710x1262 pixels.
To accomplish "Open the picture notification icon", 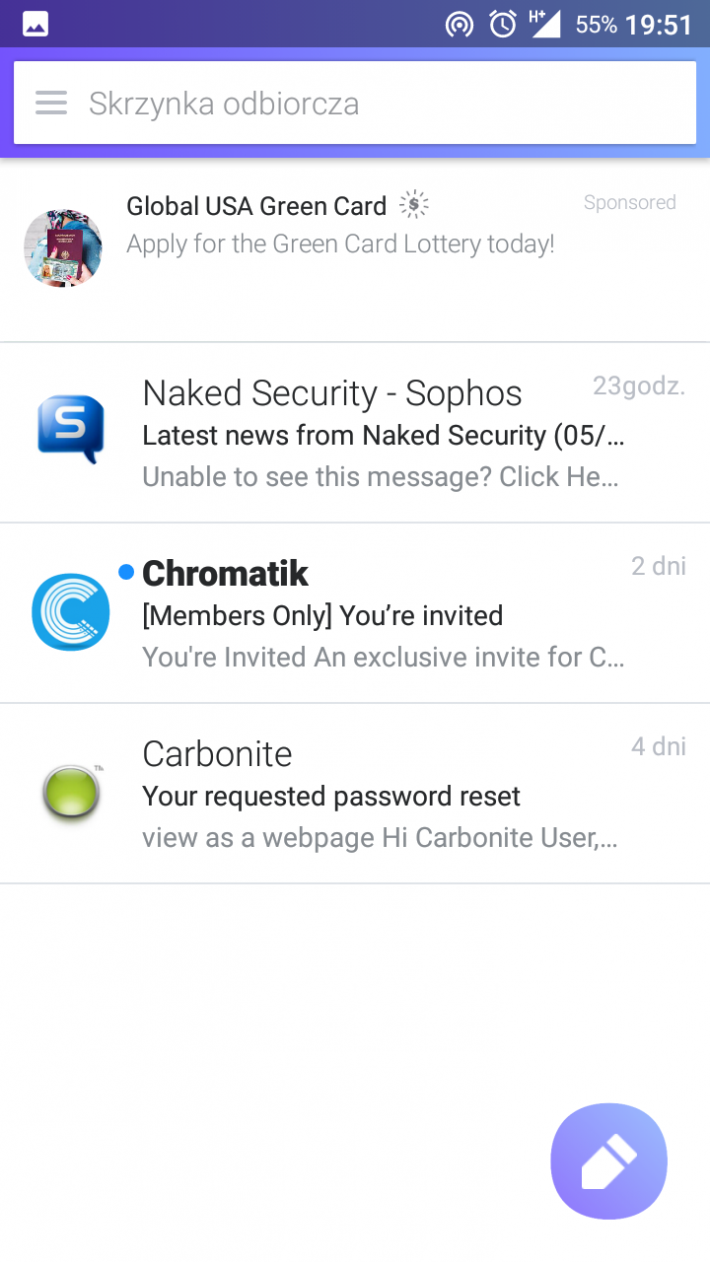I will click(x=36, y=24).
